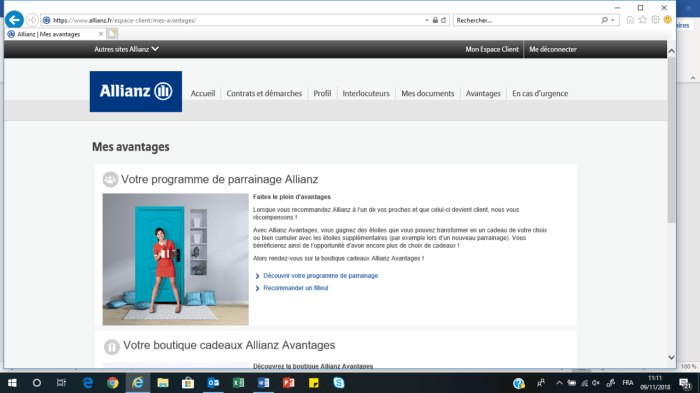Open the Profil menu item
The height and width of the screenshot is (393, 700).
tap(322, 93)
